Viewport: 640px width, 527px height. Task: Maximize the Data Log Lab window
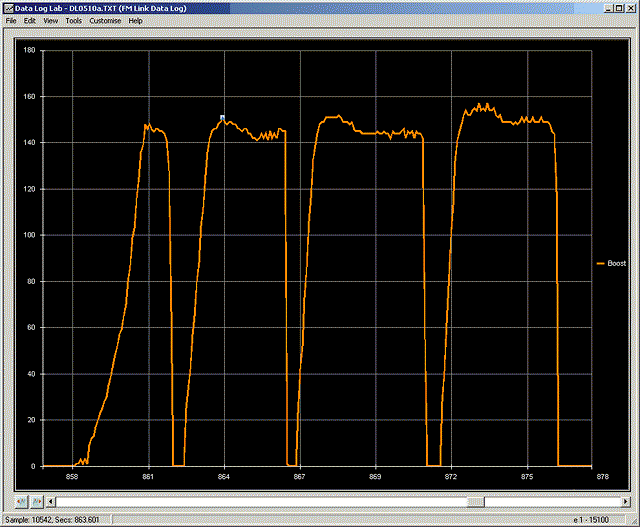(x=619, y=8)
